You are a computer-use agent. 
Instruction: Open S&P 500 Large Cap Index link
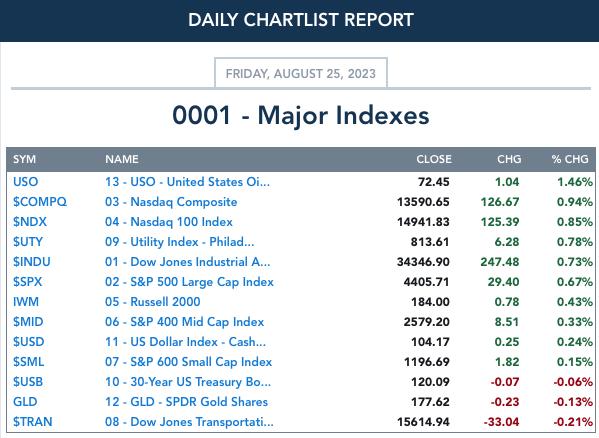189,282
